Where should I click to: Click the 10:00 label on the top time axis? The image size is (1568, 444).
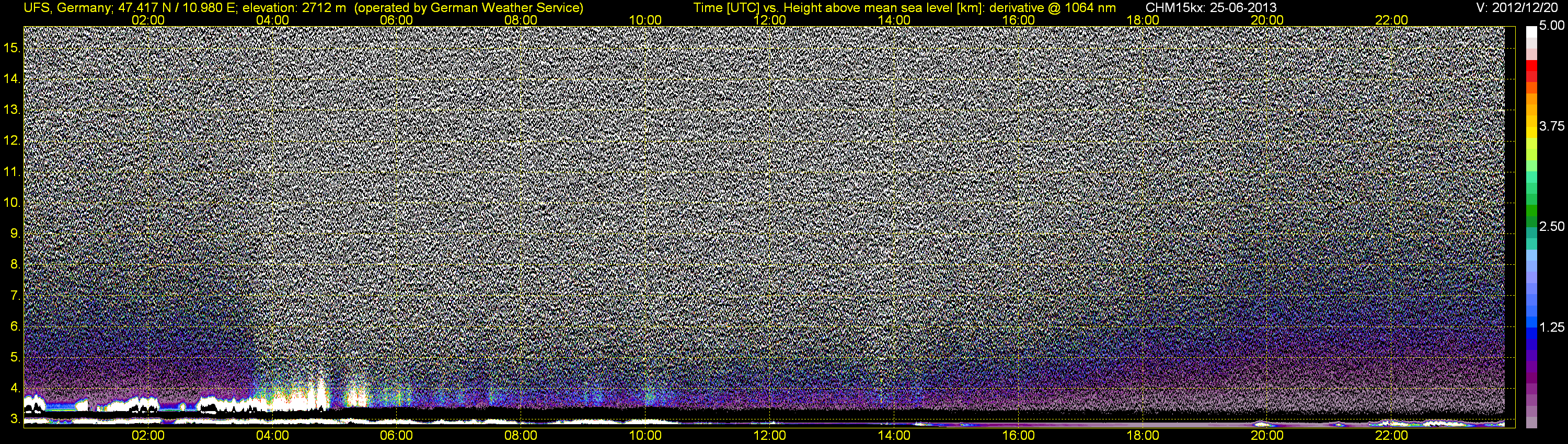[645, 20]
